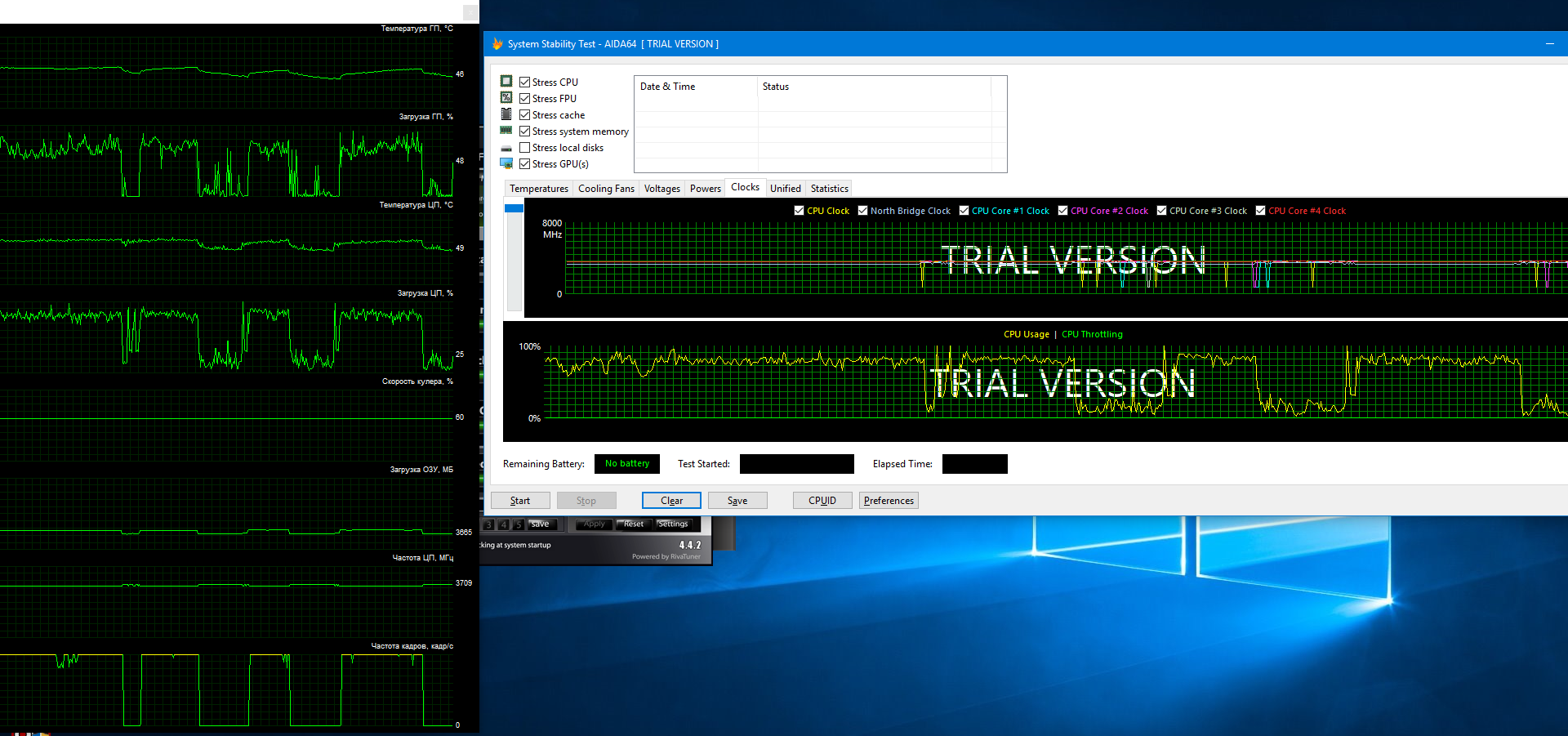The height and width of the screenshot is (736, 1568).
Task: Click the CPU chip icon beside Stress CPU
Action: pyautogui.click(x=506, y=82)
